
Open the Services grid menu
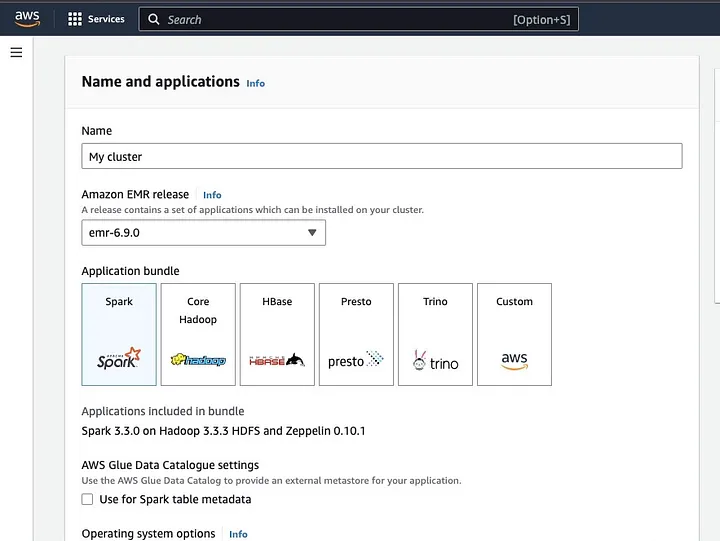[x=75, y=19]
